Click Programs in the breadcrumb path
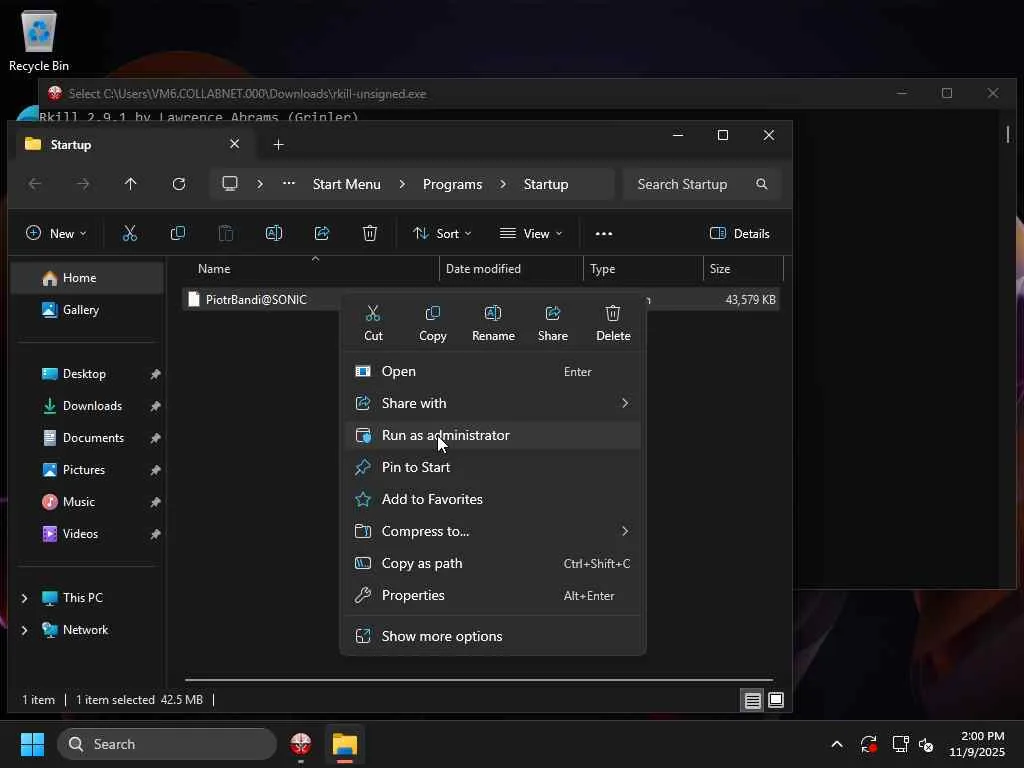The width and height of the screenshot is (1024, 768). coord(452,184)
